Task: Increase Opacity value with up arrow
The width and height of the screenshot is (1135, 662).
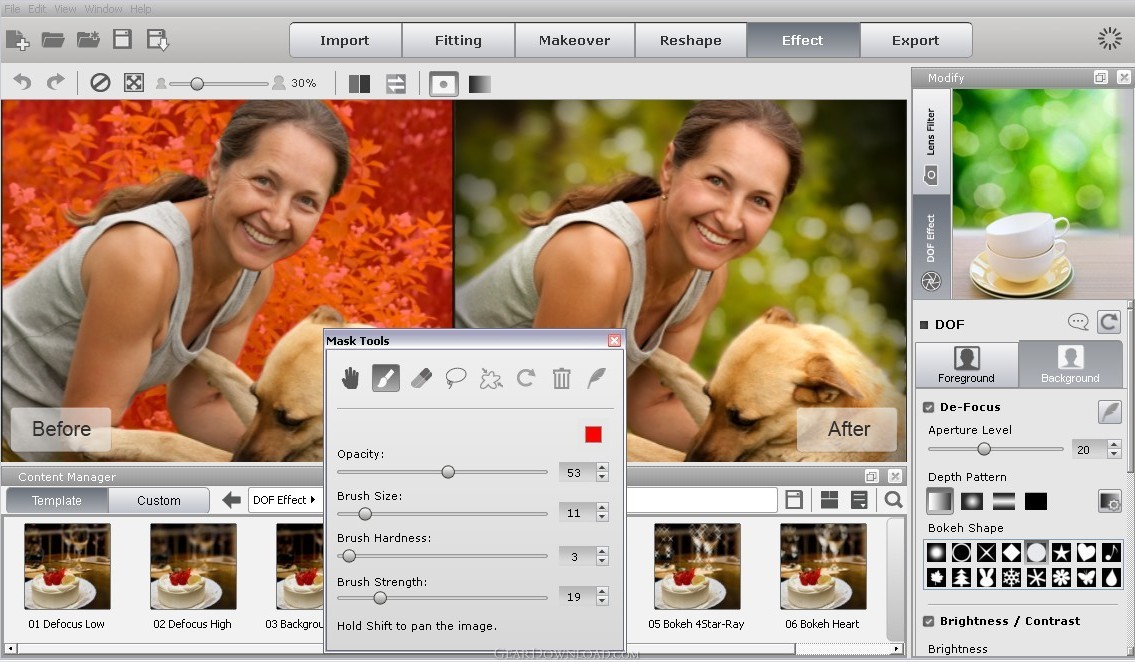Action: [602, 467]
